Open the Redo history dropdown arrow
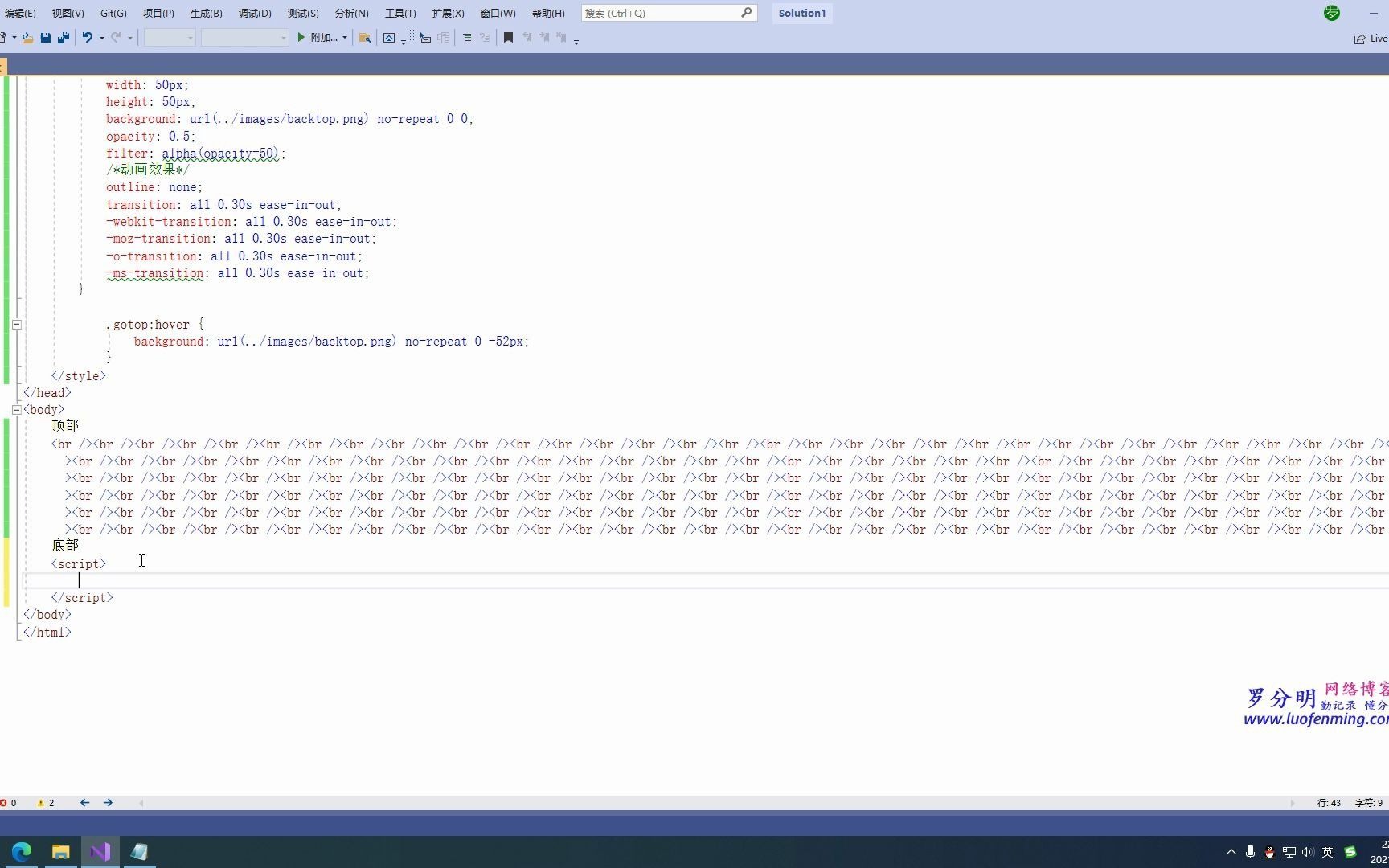This screenshot has width=1389, height=868. tap(130, 38)
